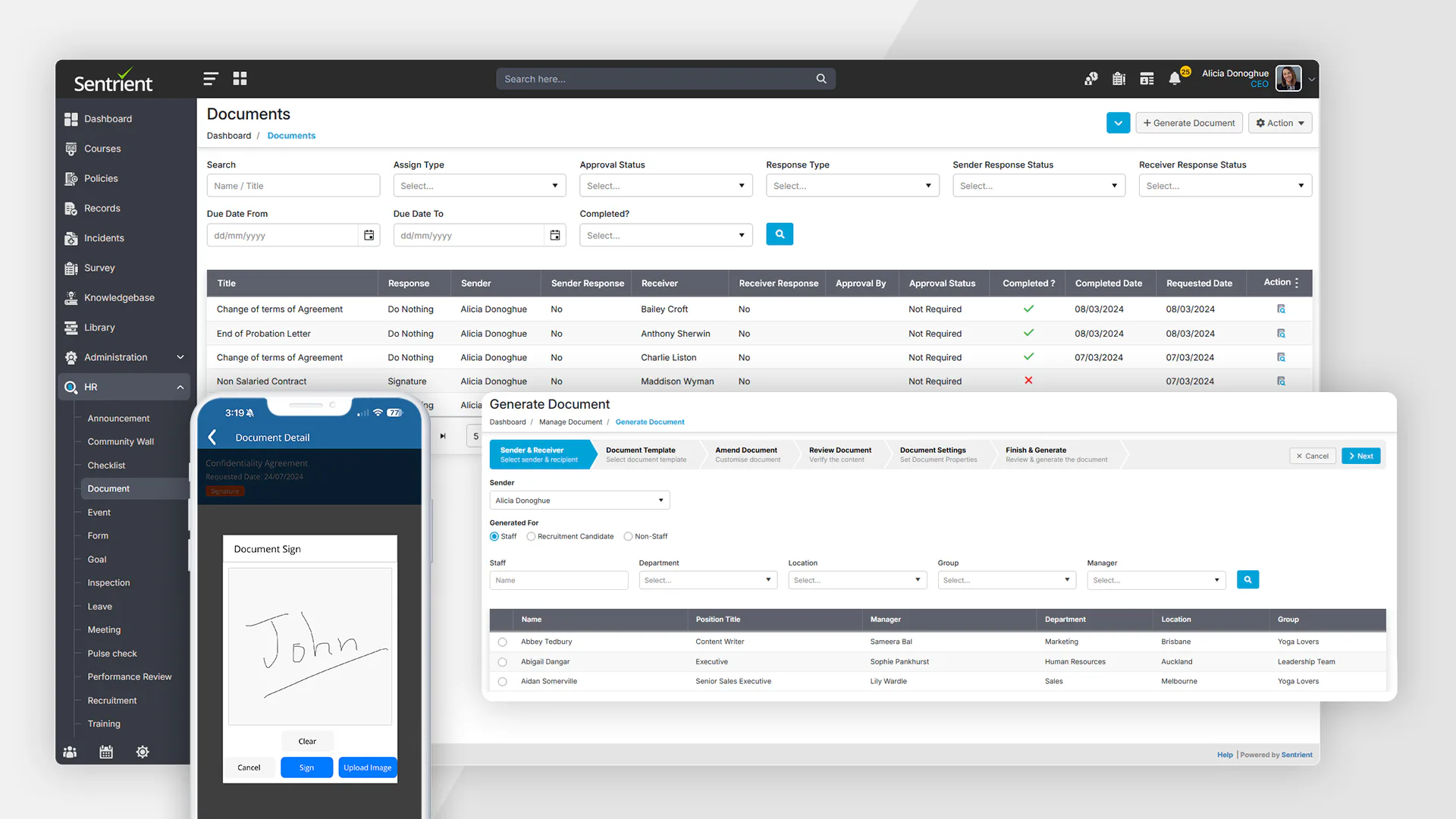Open Due Date From calendar picker
Viewport: 1456px width, 819px height.
pos(369,235)
